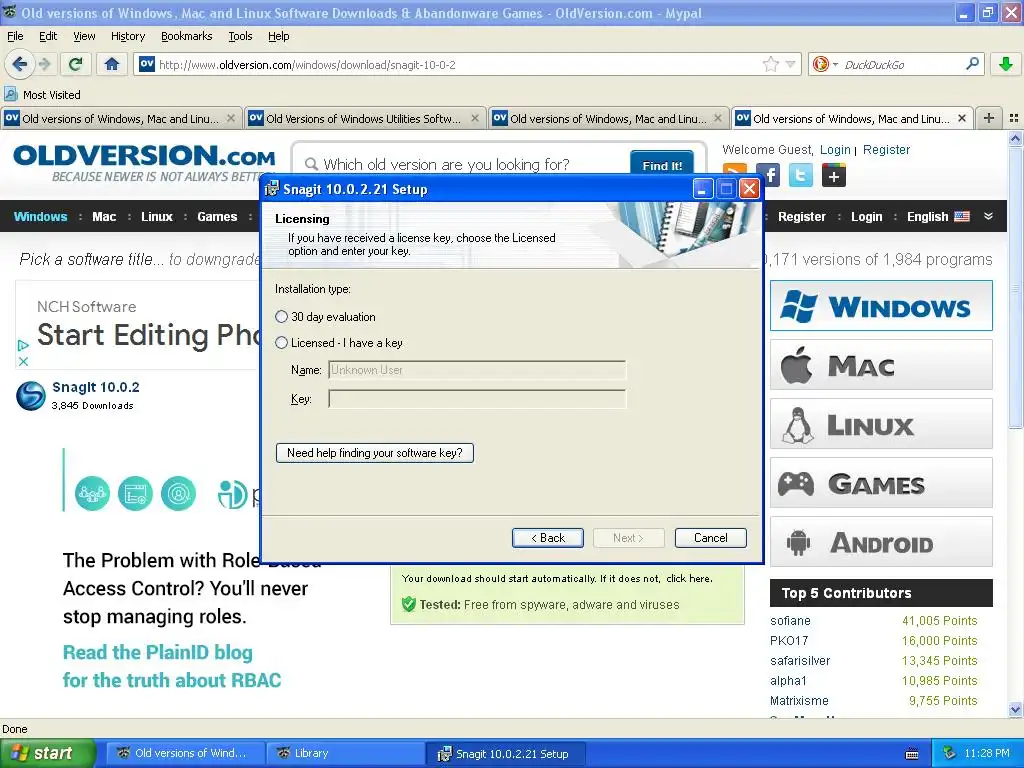Click the Register link beside Welcome Guest
The image size is (1024, 768).
point(886,150)
